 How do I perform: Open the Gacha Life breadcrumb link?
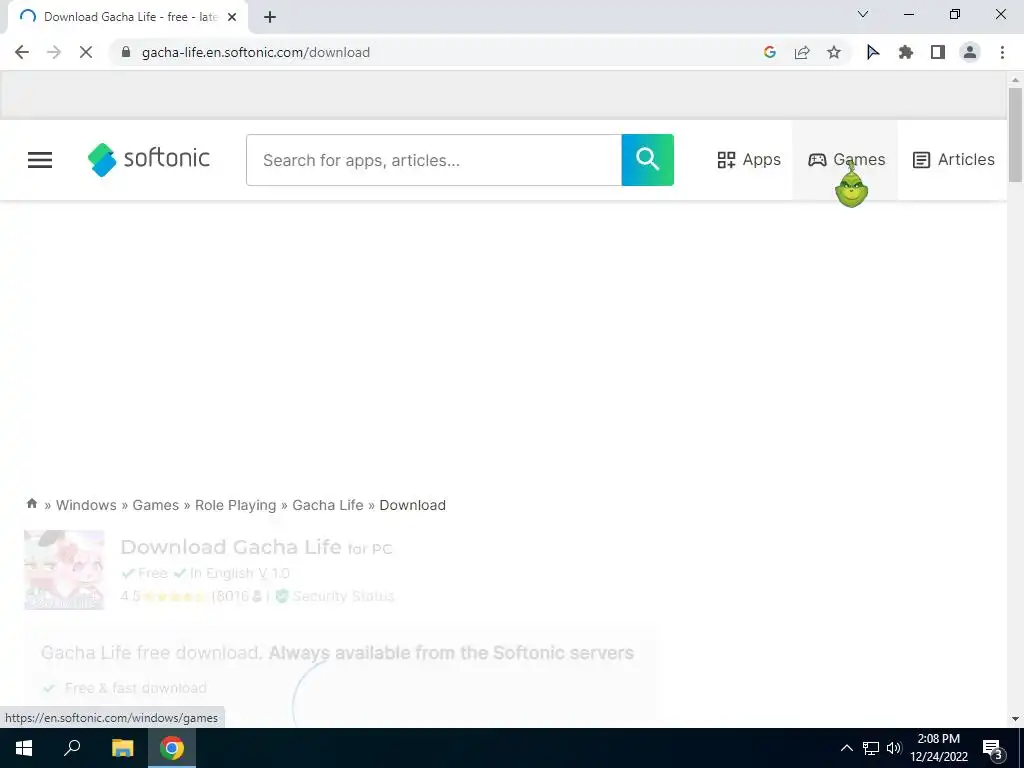[328, 505]
